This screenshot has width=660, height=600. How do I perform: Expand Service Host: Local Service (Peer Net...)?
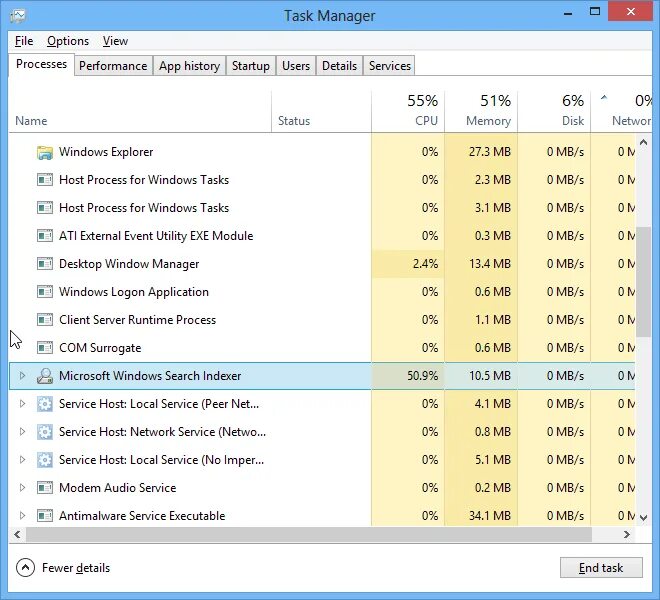pyautogui.click(x=22, y=404)
